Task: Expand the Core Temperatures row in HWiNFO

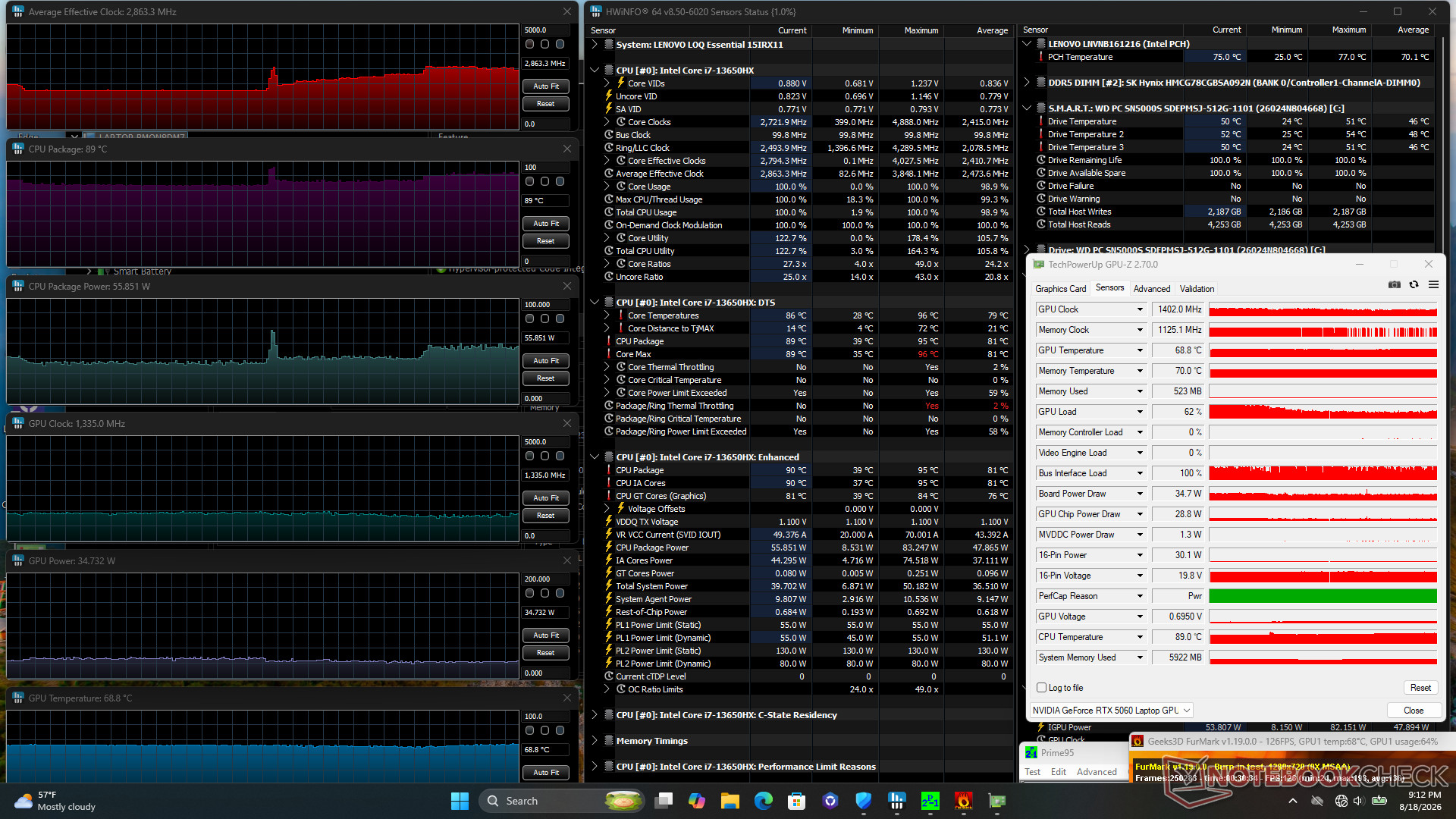Action: point(607,315)
